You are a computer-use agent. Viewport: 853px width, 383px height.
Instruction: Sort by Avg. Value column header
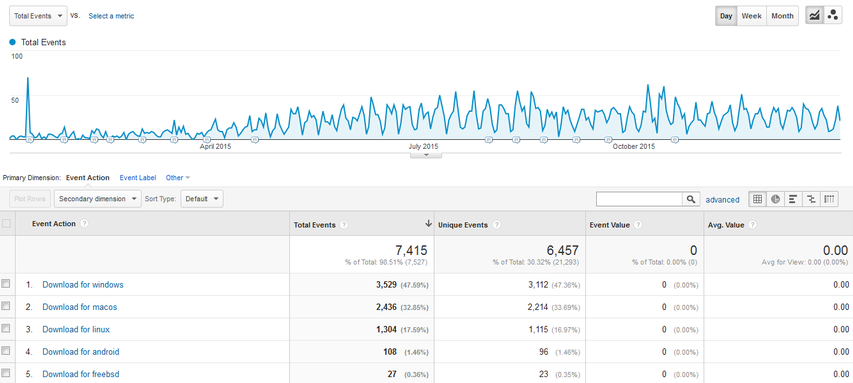point(727,225)
